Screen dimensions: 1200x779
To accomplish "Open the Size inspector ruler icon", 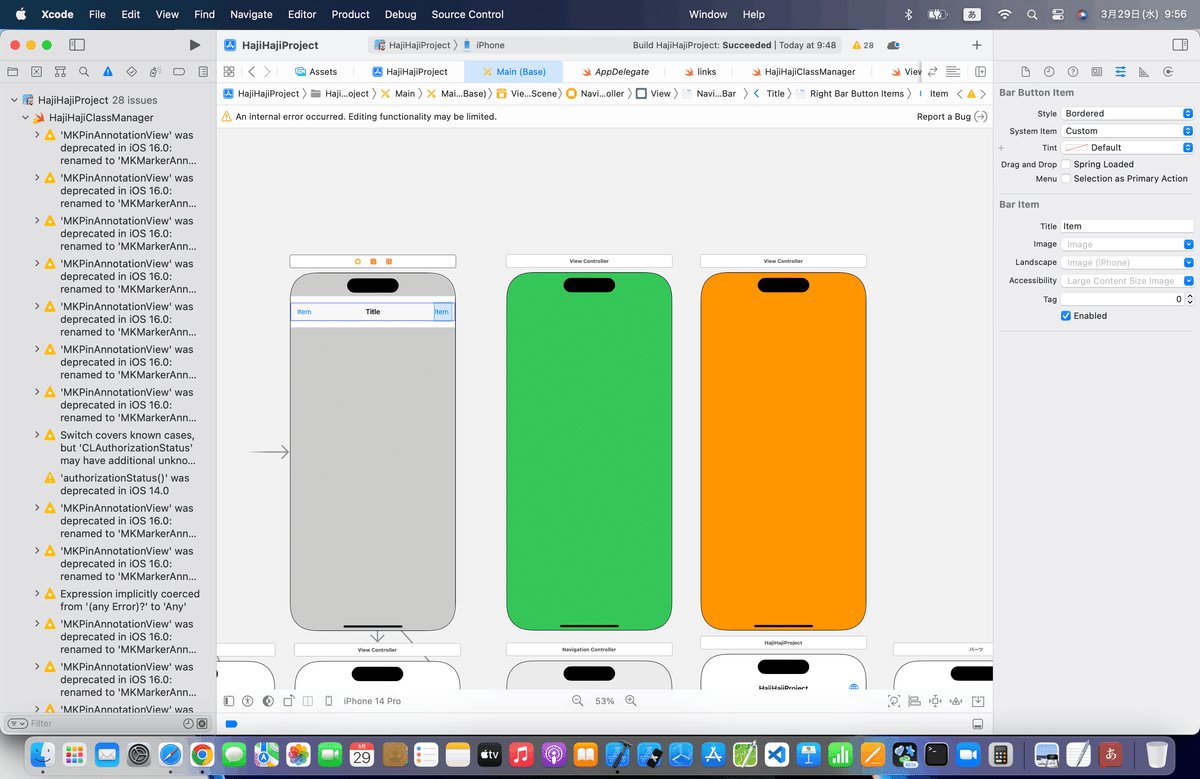I will point(1145,72).
